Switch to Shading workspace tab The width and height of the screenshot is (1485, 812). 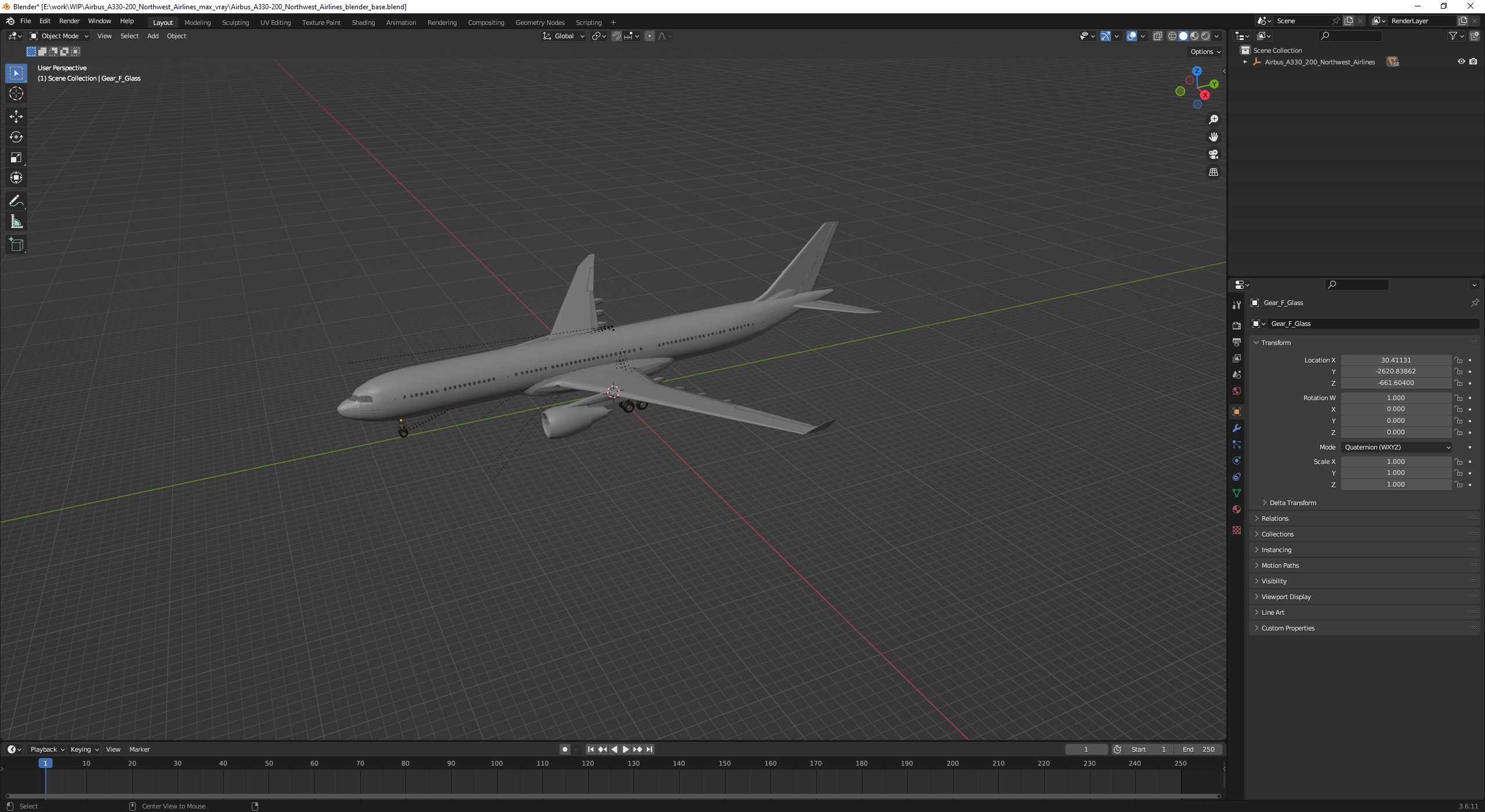[x=363, y=23]
